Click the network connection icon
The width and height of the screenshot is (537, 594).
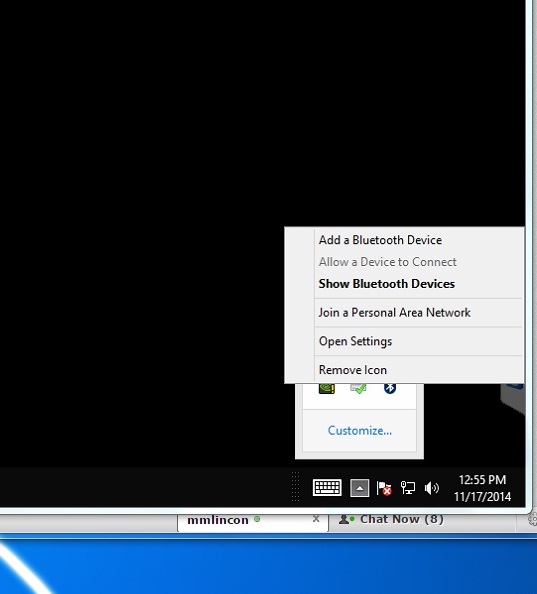(x=408, y=488)
